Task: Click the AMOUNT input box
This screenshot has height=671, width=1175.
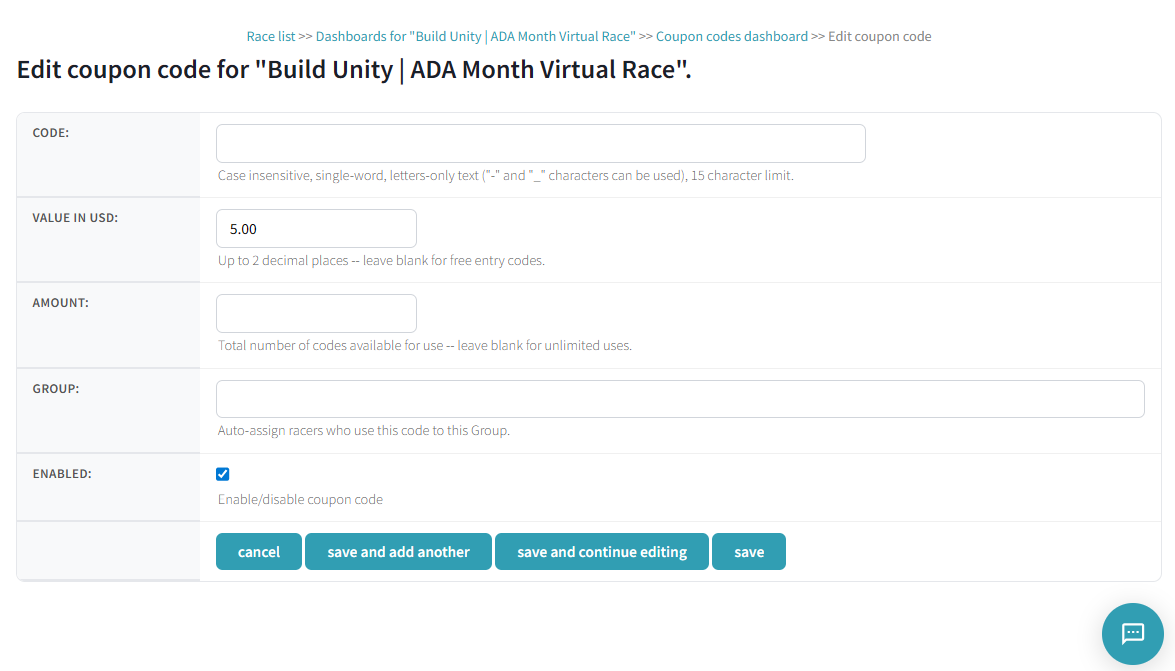Action: click(x=316, y=313)
